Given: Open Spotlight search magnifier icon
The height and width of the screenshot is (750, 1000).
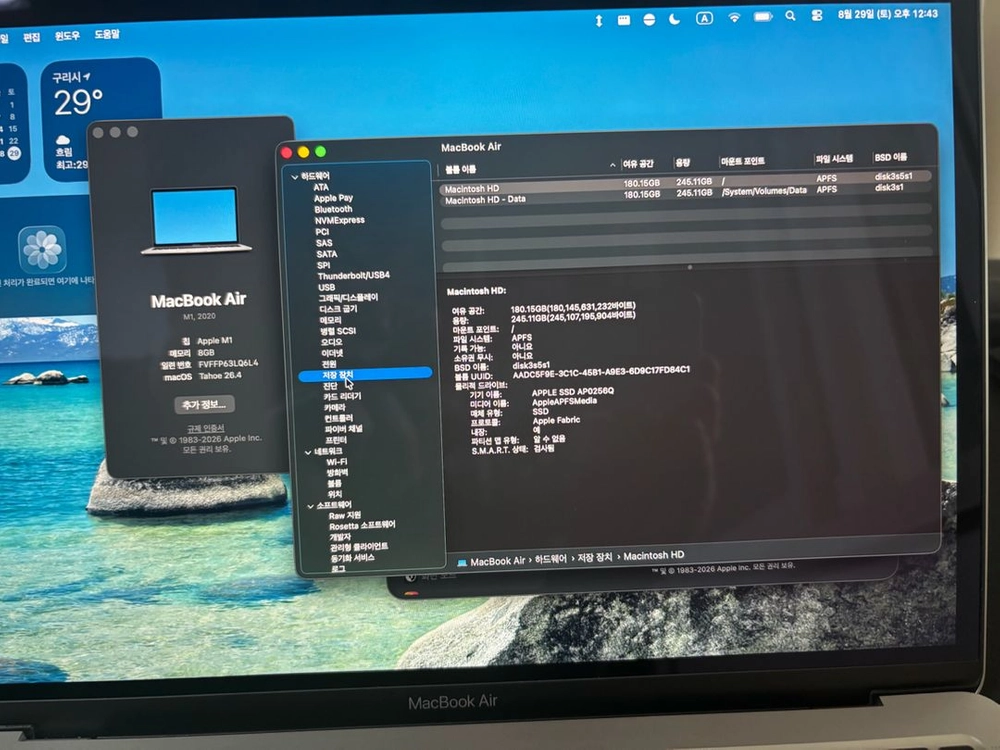Looking at the screenshot, I should pos(790,17).
